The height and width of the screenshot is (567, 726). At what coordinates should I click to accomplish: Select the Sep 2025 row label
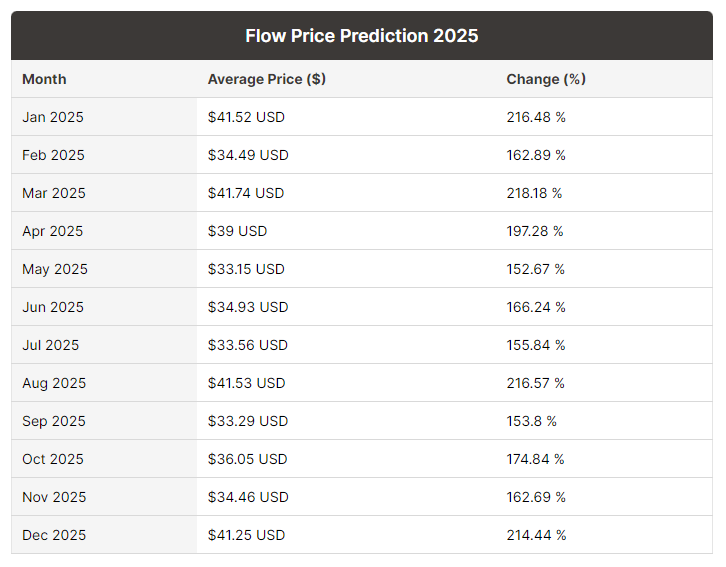pos(54,421)
